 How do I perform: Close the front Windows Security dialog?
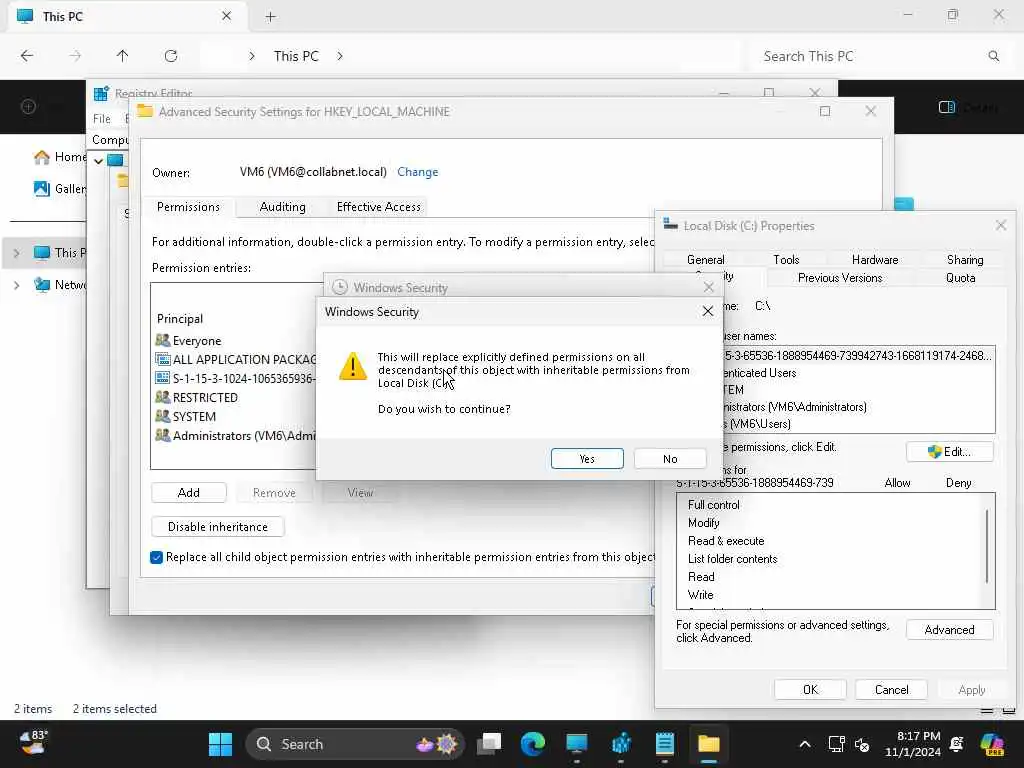tap(707, 312)
